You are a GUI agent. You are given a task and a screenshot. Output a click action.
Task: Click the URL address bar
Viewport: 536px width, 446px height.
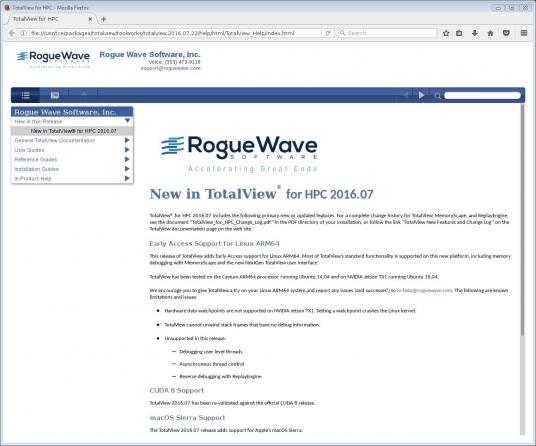click(x=171, y=33)
